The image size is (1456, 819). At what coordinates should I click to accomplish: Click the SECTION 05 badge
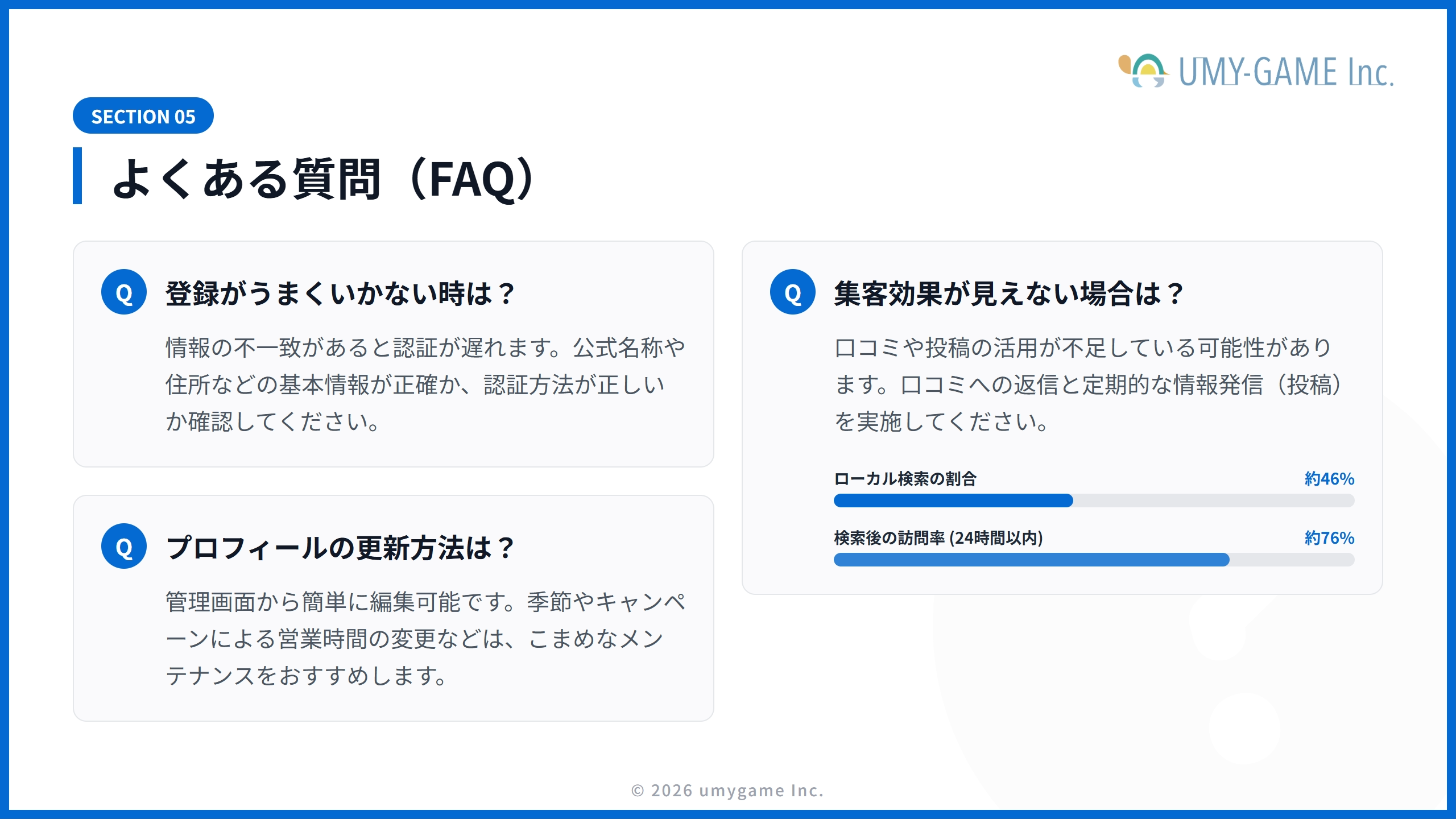[143, 116]
